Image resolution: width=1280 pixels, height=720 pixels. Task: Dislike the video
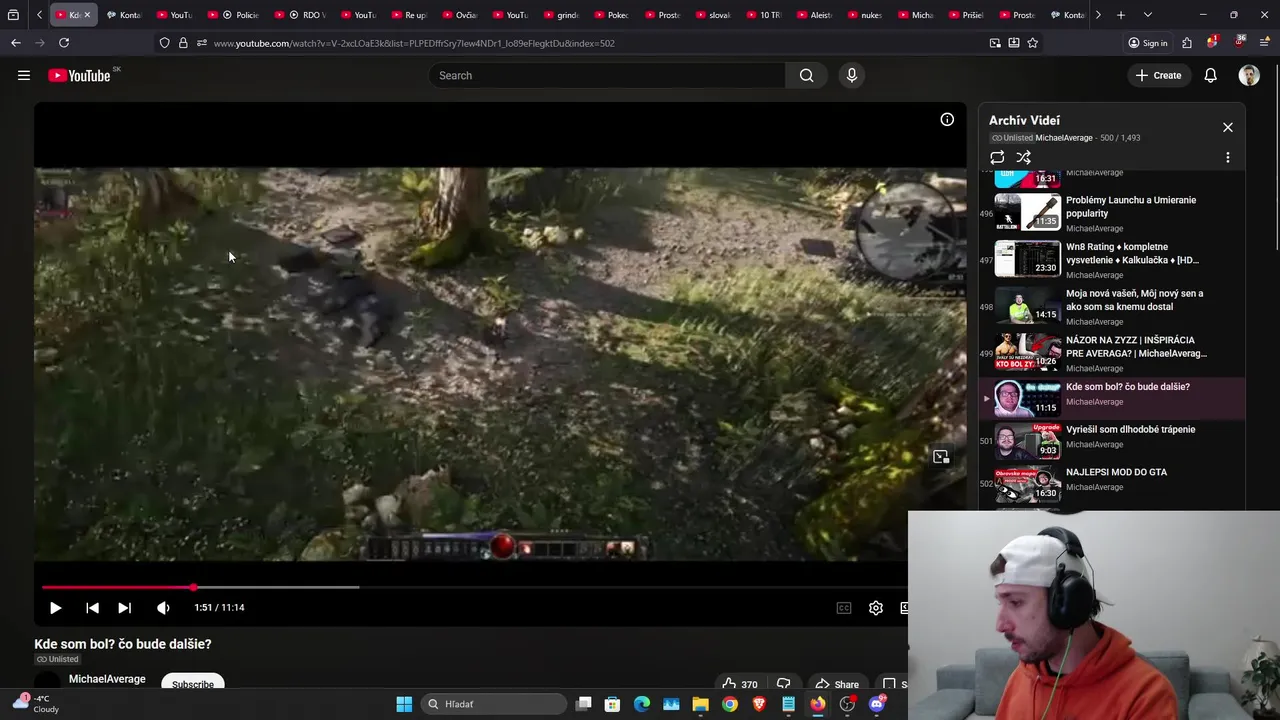784,684
